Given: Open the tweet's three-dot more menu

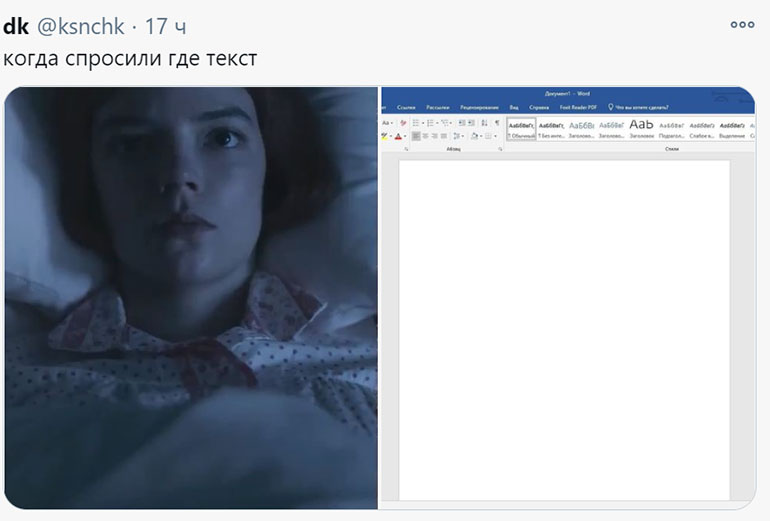Looking at the screenshot, I should 742,25.
